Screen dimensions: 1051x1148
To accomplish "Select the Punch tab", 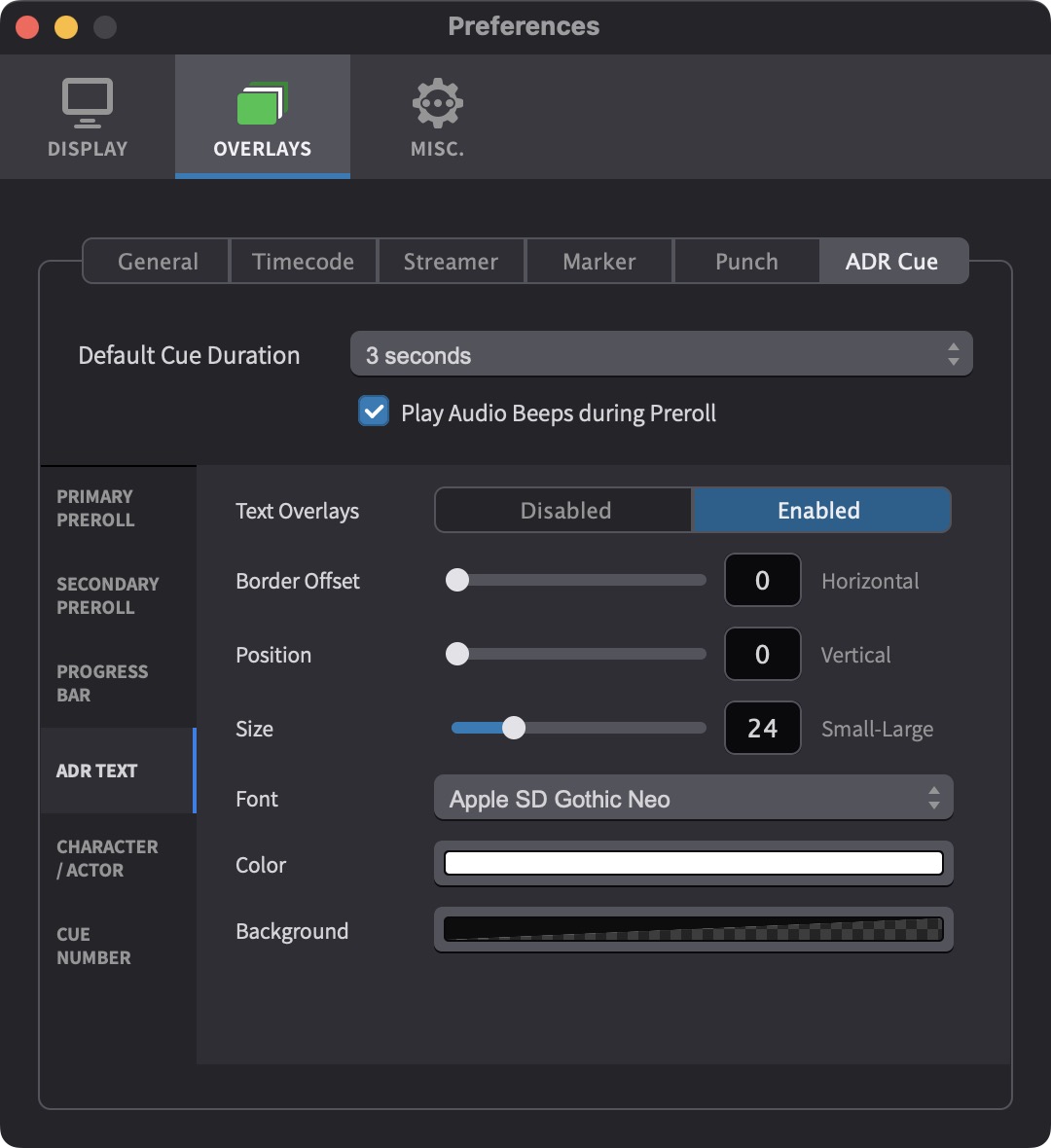I will click(746, 262).
